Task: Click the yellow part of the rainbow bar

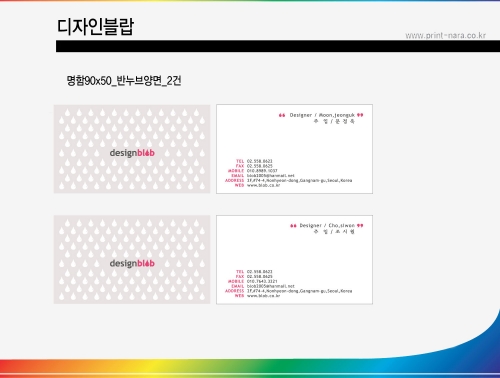Action: [x=160, y=367]
